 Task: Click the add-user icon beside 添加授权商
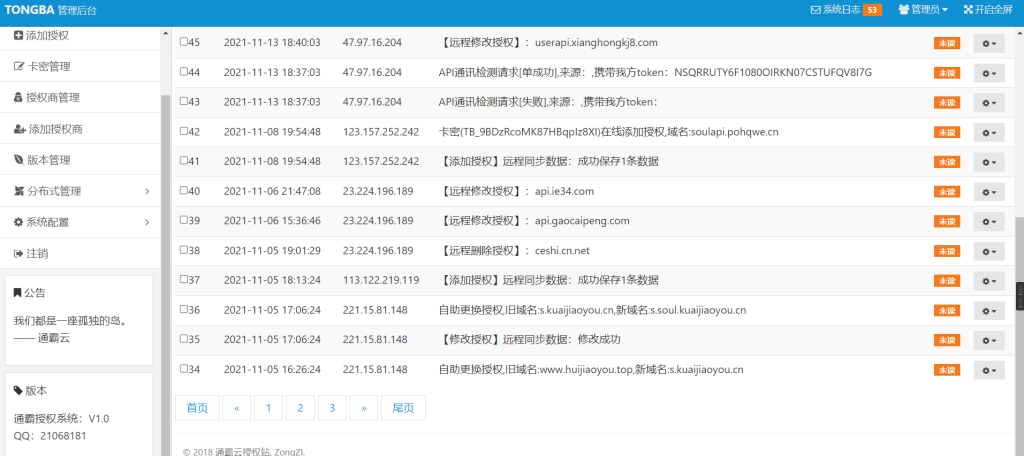point(20,129)
